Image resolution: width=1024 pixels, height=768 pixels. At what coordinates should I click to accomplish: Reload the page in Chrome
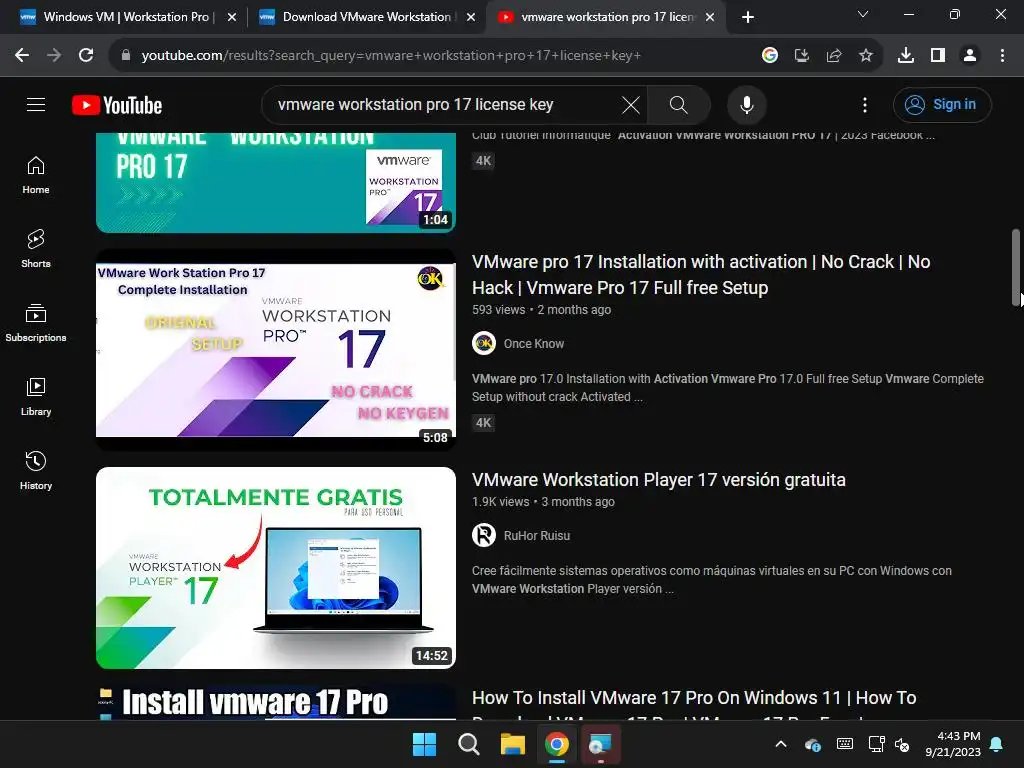point(86,56)
